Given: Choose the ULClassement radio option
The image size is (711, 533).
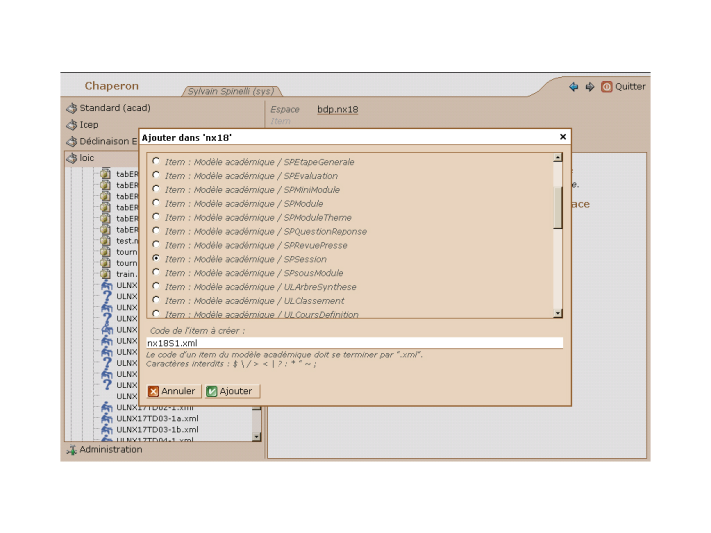Looking at the screenshot, I should coord(156,300).
